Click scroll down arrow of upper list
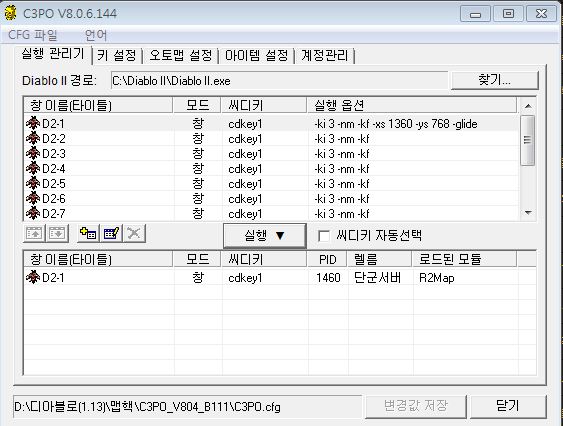The image size is (563, 426). (528, 213)
